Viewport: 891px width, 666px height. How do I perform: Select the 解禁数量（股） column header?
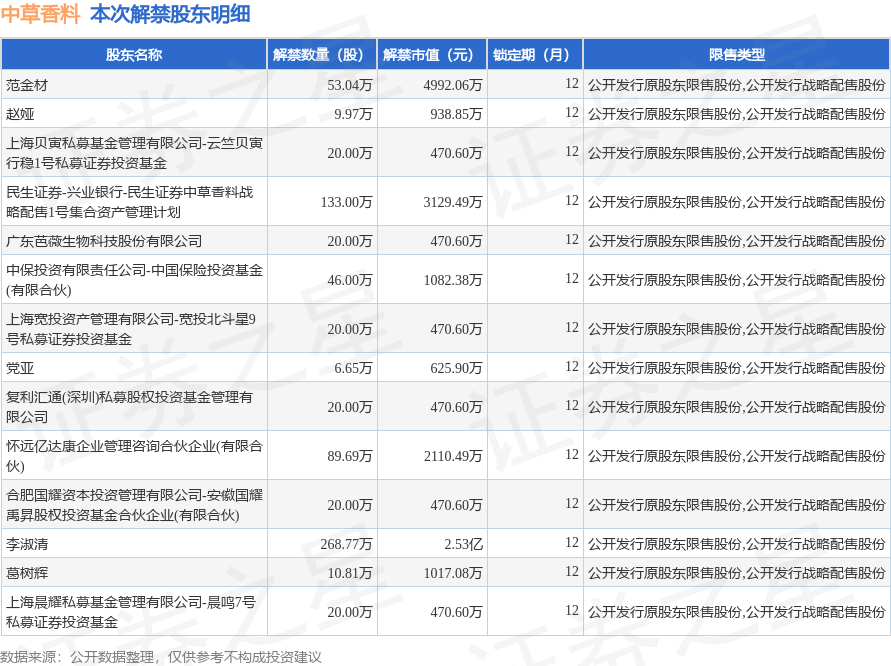click(322, 55)
